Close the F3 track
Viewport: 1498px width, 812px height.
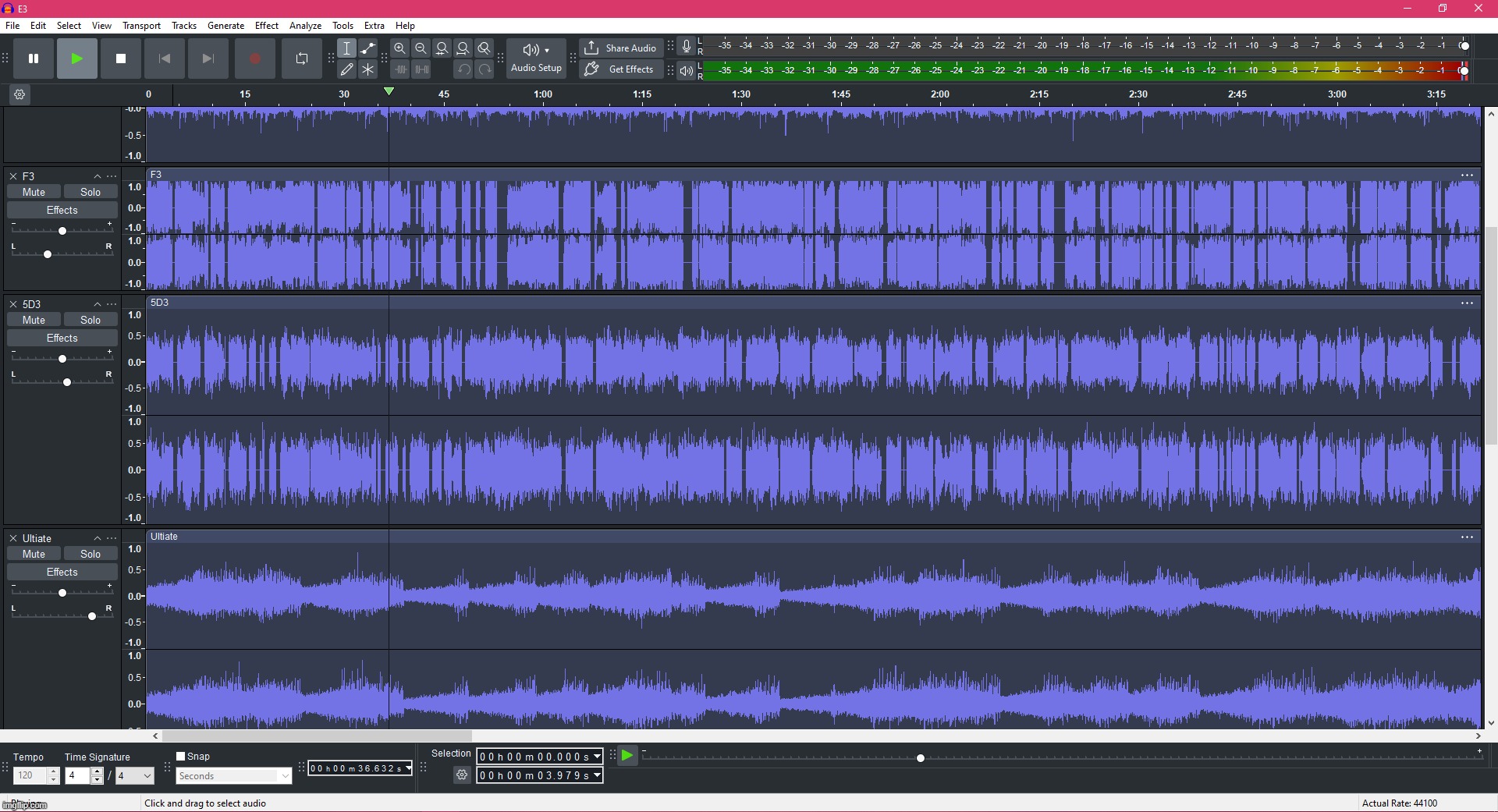click(x=13, y=176)
